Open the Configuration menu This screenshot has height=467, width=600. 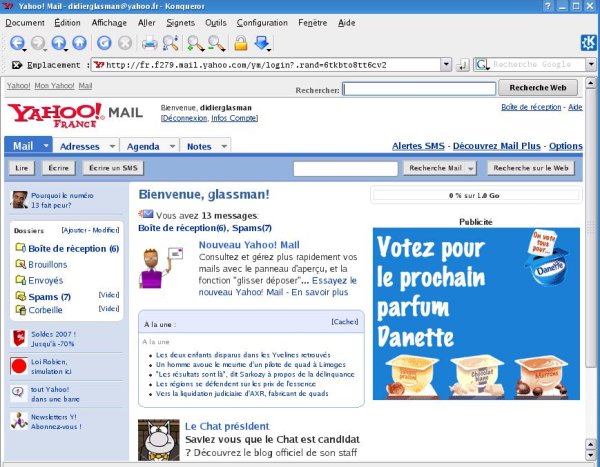(262, 23)
